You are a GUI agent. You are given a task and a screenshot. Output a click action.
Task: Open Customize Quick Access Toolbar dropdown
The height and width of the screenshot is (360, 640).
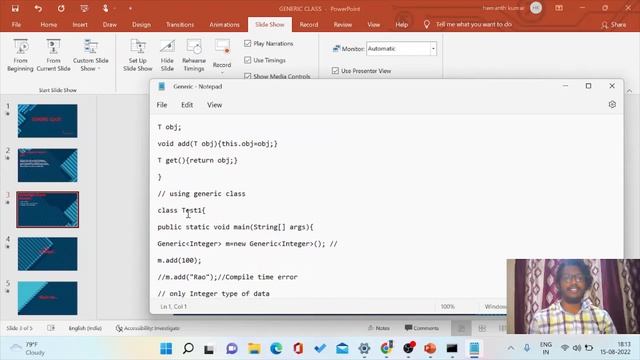130,8
